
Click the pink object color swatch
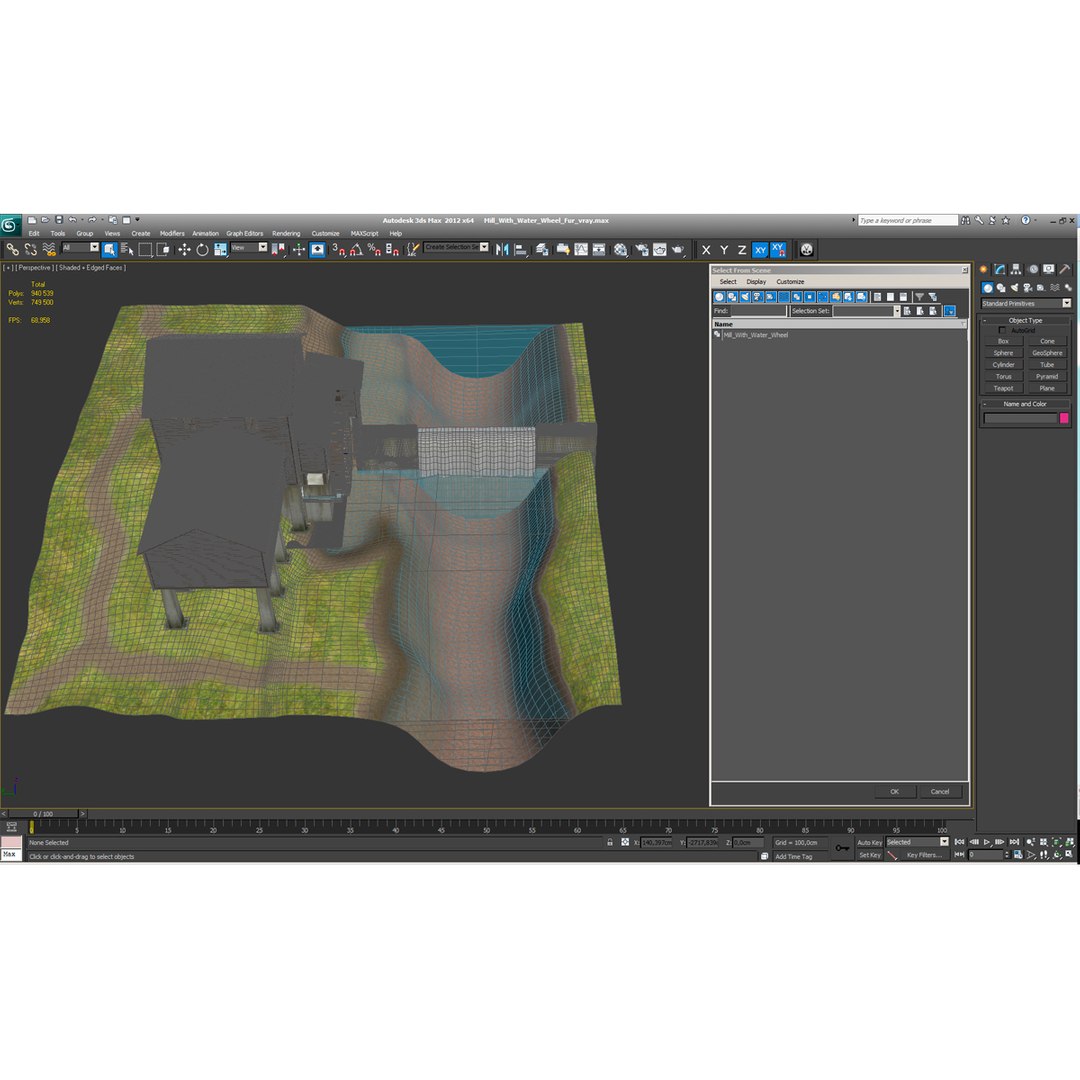point(1064,418)
